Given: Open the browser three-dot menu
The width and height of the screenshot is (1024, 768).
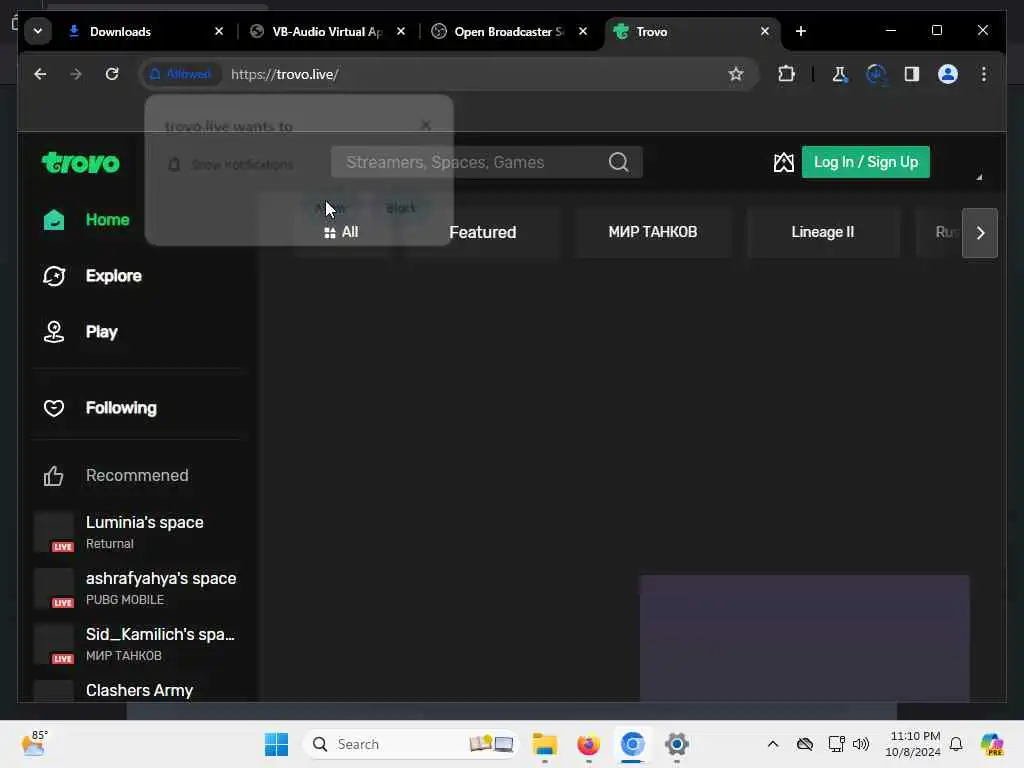Looking at the screenshot, I should [984, 74].
